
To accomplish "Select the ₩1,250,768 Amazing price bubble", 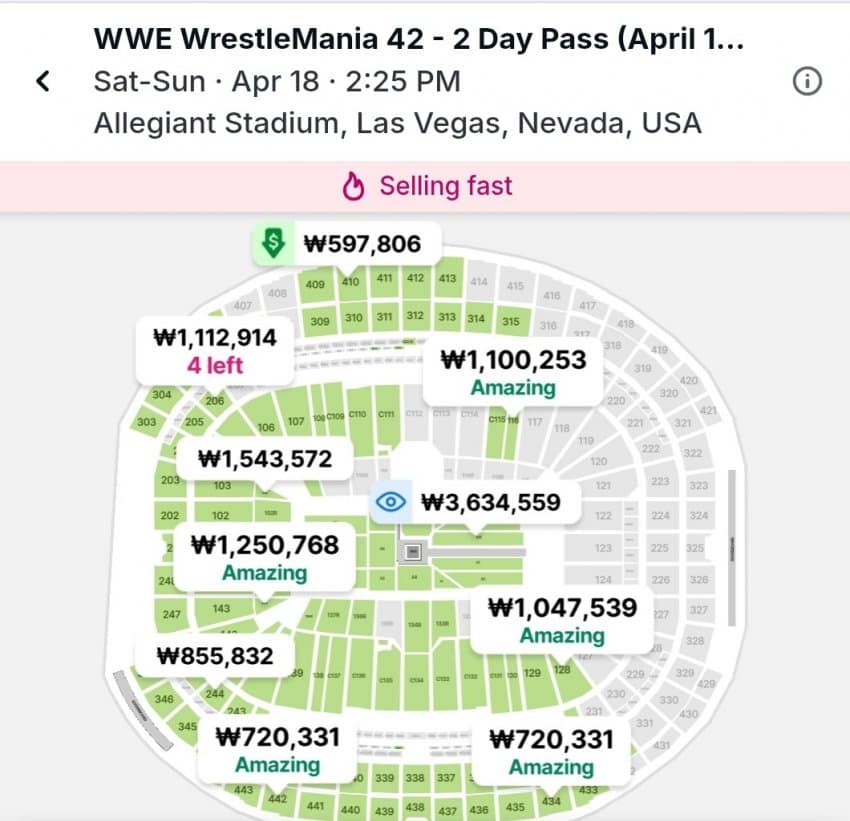I will tap(264, 557).
